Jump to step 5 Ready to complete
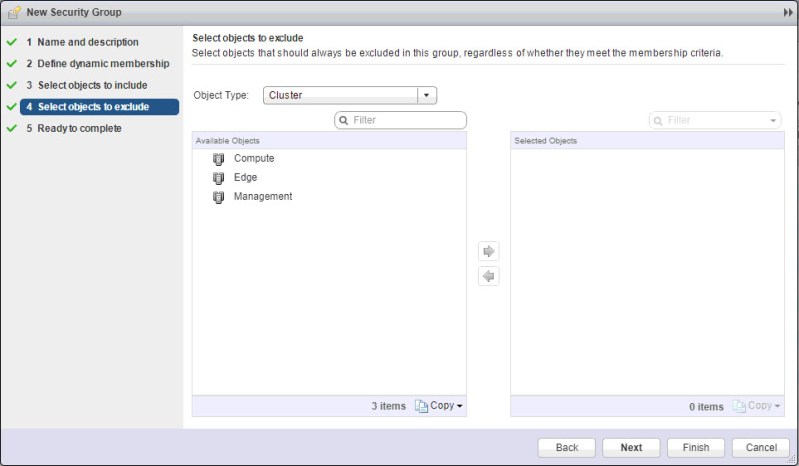This screenshot has width=799, height=466. (x=79, y=128)
